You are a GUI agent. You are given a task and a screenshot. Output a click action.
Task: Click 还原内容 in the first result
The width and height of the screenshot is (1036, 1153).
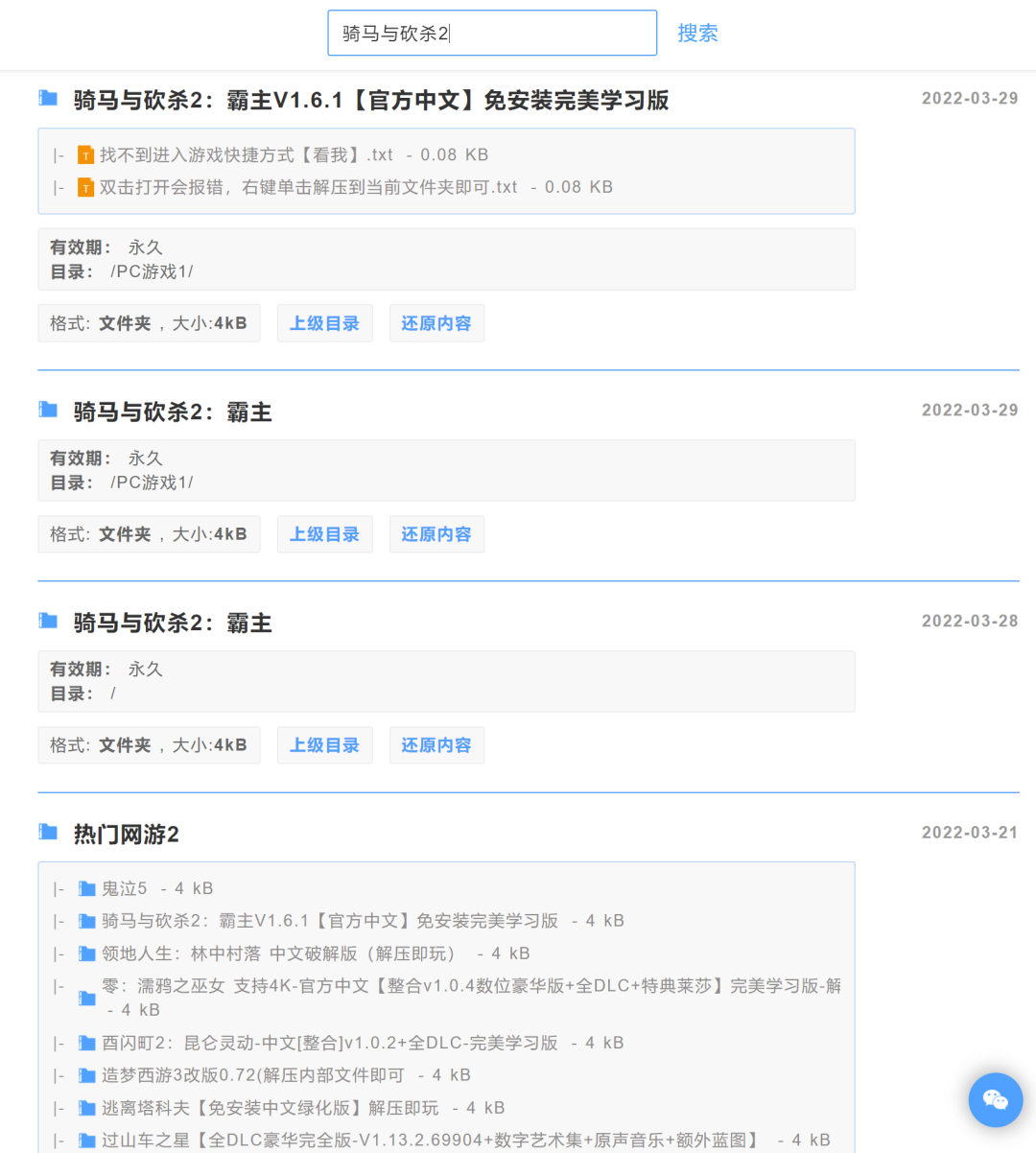436,323
